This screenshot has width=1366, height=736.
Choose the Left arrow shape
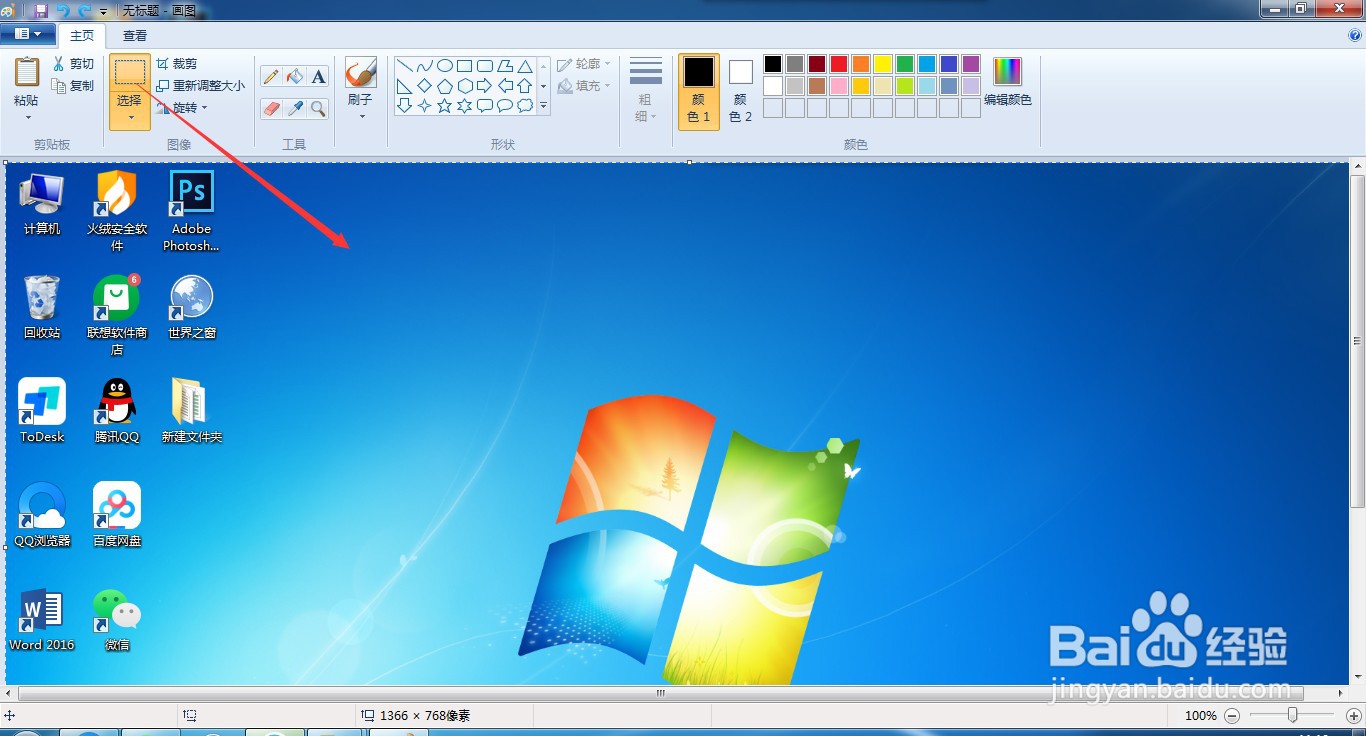pos(505,86)
